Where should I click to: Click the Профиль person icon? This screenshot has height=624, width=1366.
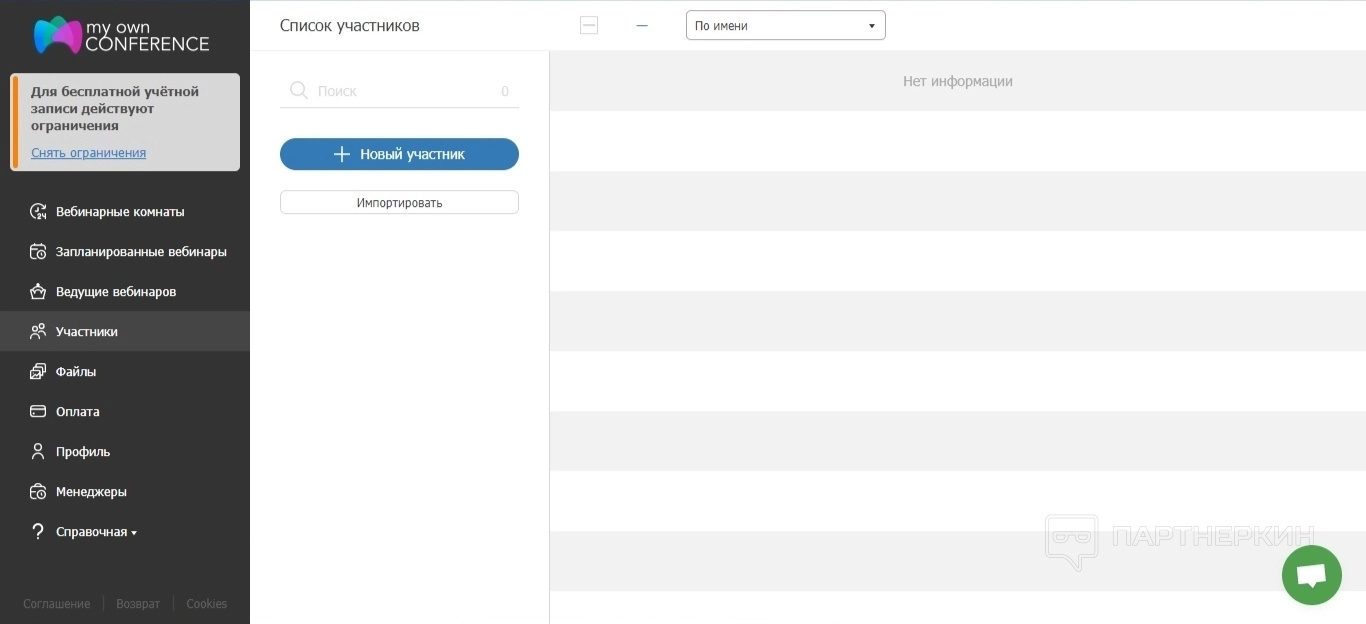(38, 451)
